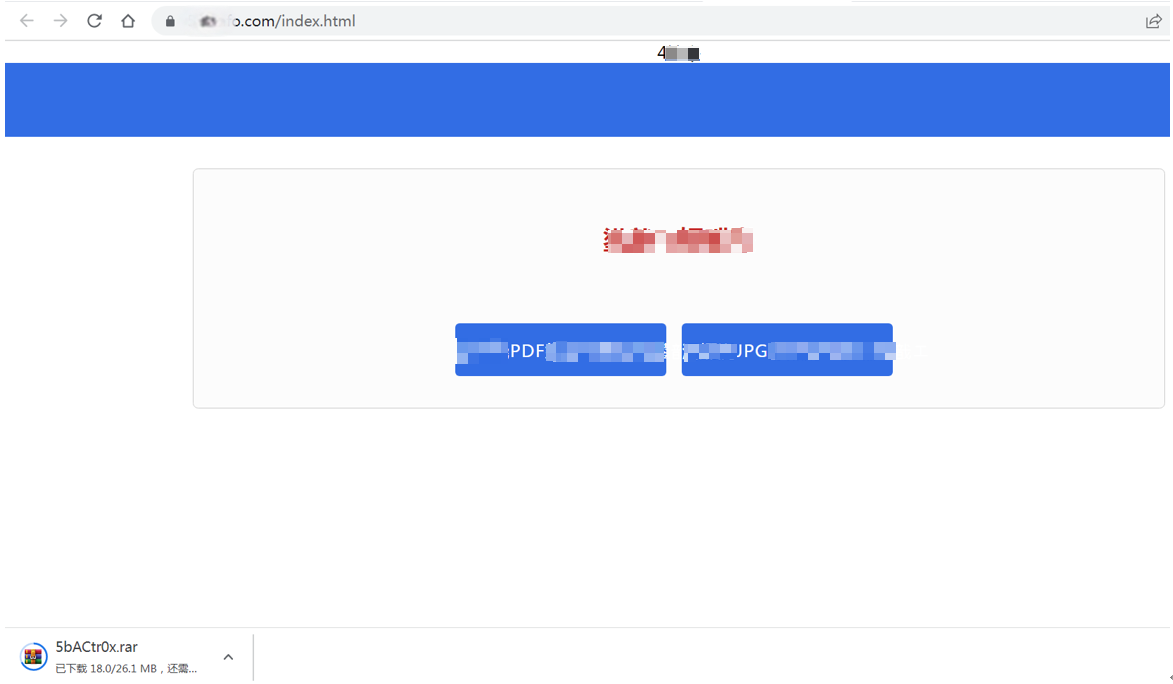Click the blue JPG button
The height and width of the screenshot is (684, 1173).
coord(787,350)
